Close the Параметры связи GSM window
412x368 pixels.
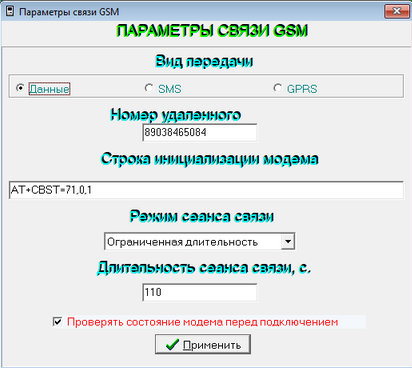[x=397, y=11]
